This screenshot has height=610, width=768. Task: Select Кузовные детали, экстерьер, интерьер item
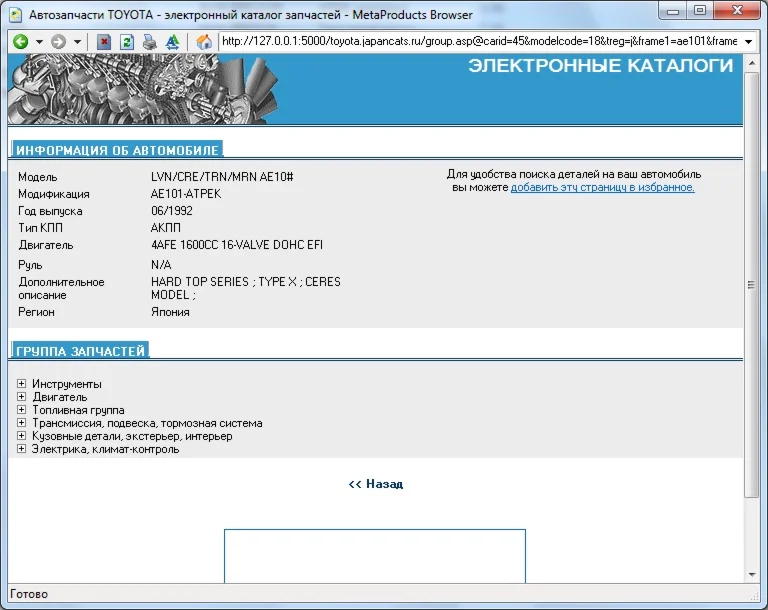click(x=132, y=436)
